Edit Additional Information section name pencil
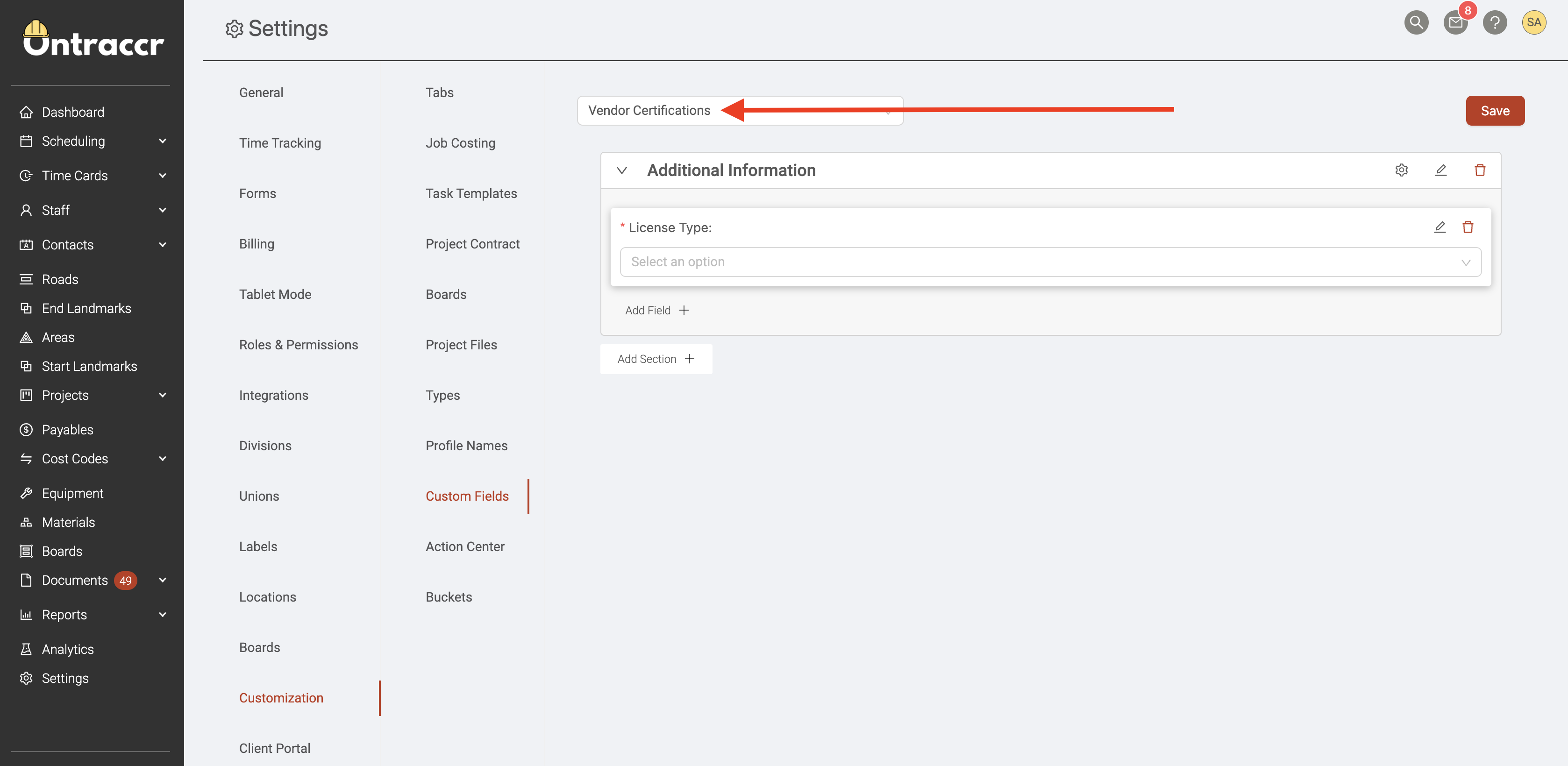 (x=1441, y=170)
